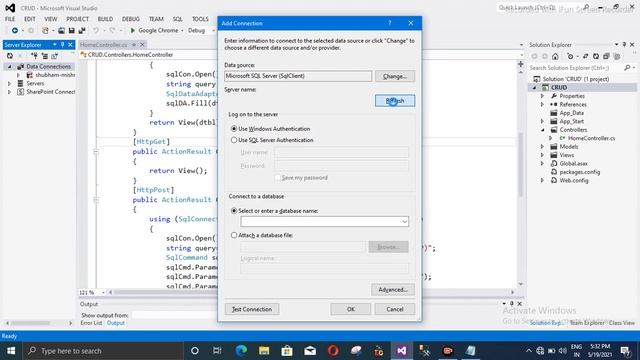Image resolution: width=640 pixels, height=360 pixels.
Task: Click the Test Connection button
Action: click(x=252, y=309)
